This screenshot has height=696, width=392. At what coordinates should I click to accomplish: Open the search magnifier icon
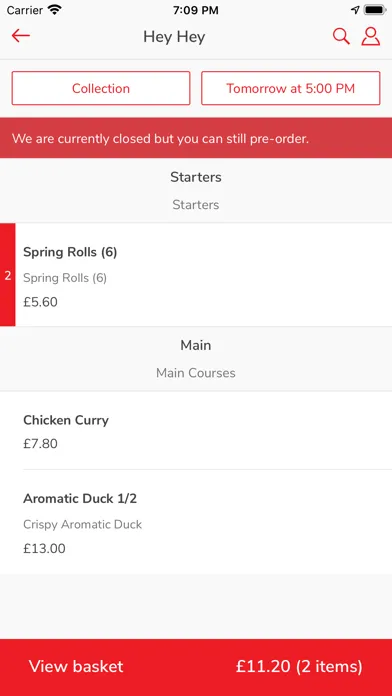341,36
